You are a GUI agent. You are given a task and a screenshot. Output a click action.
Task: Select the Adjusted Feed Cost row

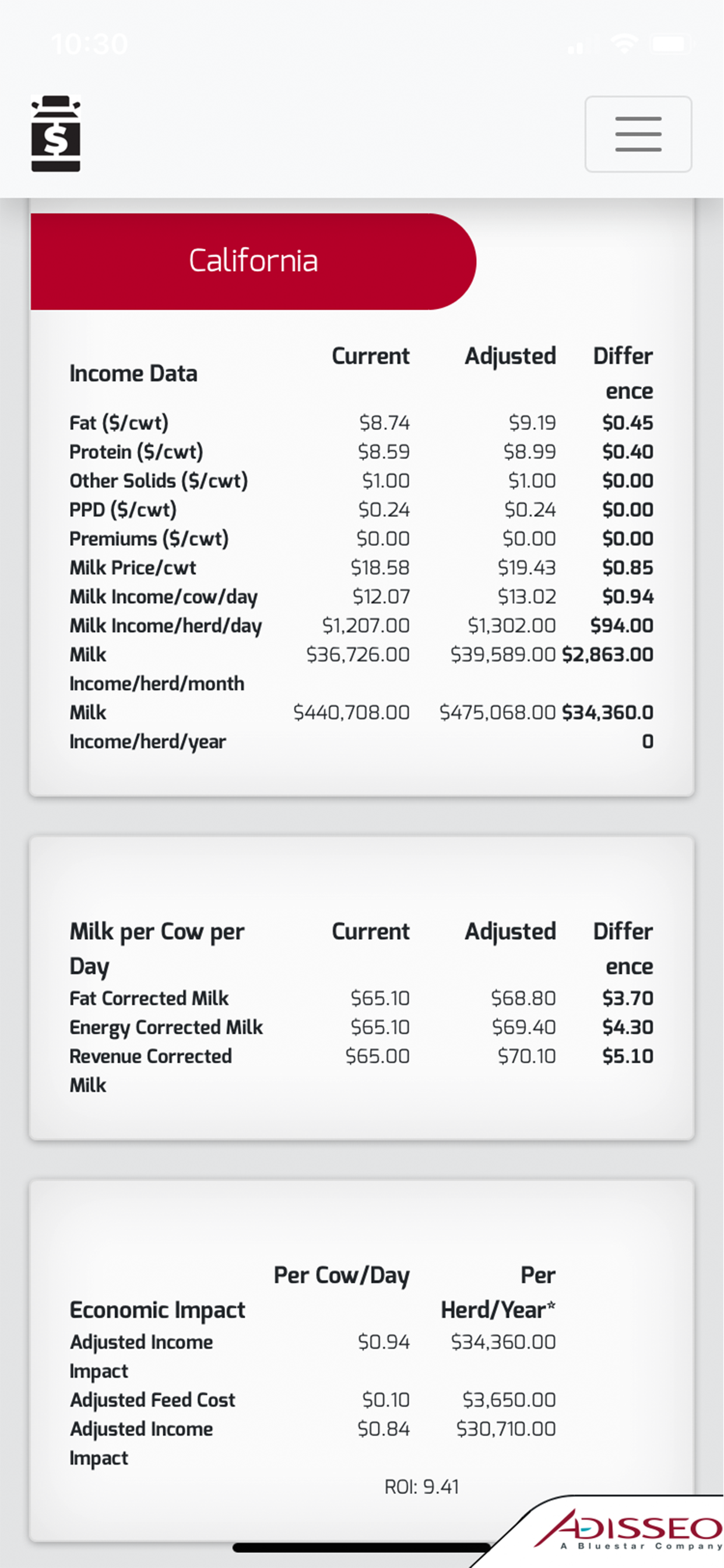click(x=152, y=1399)
